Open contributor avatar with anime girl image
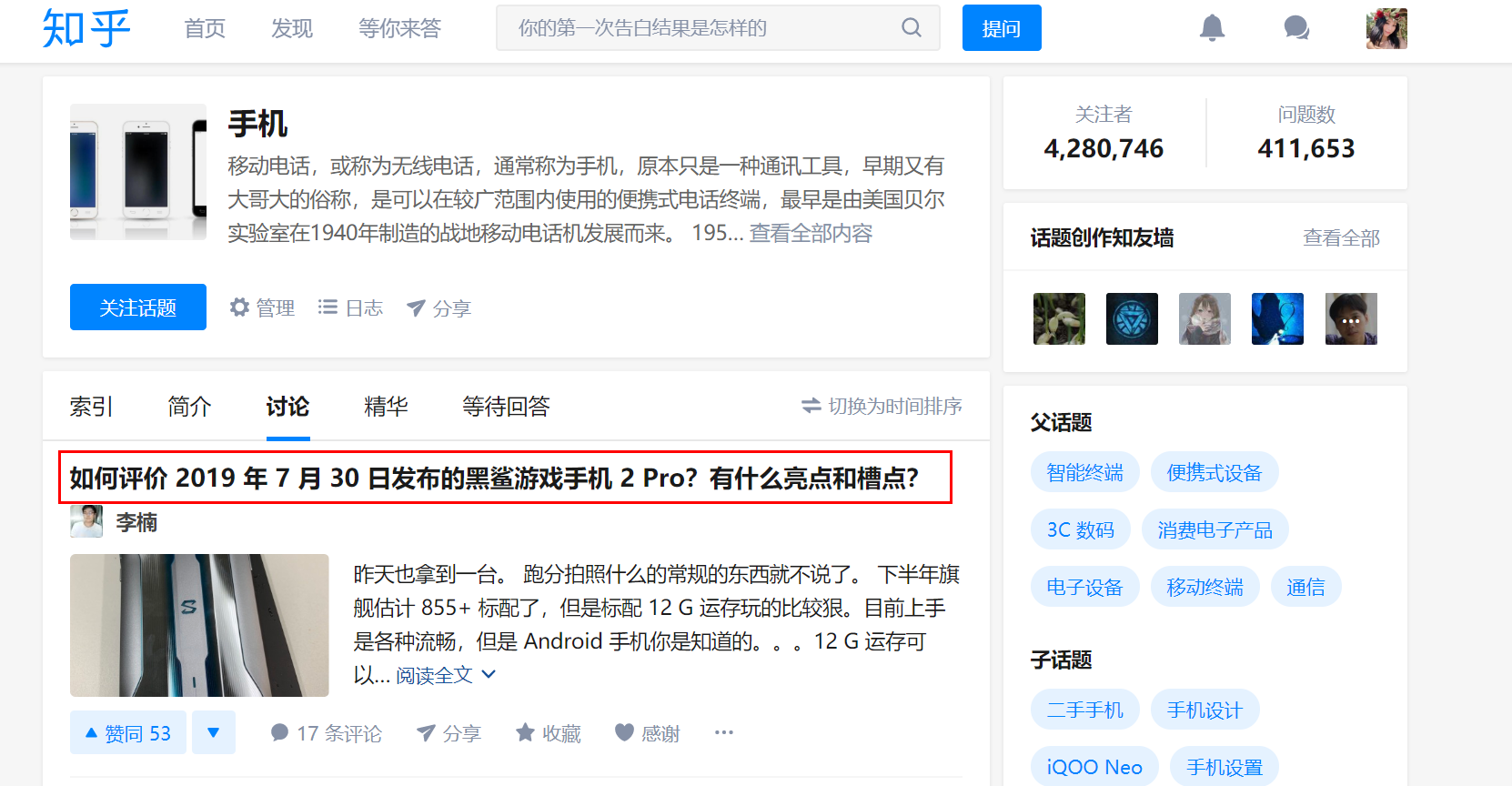 [1205, 318]
